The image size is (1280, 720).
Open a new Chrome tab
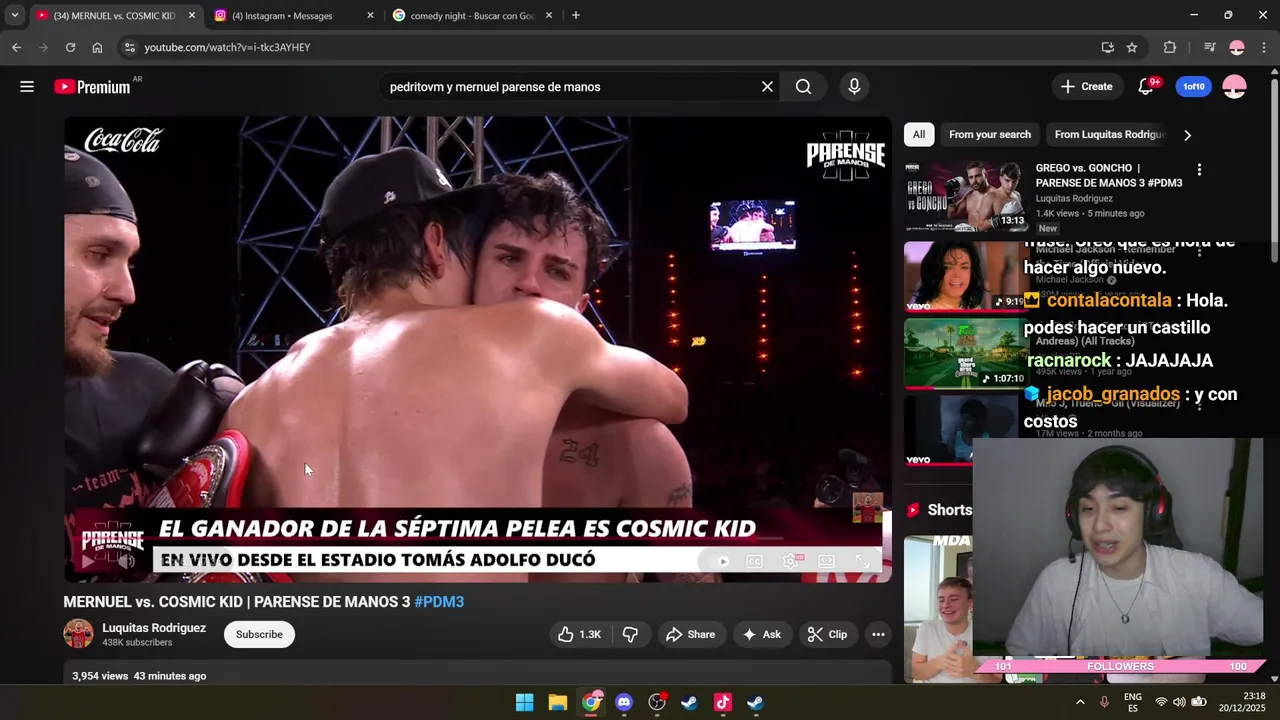point(575,15)
